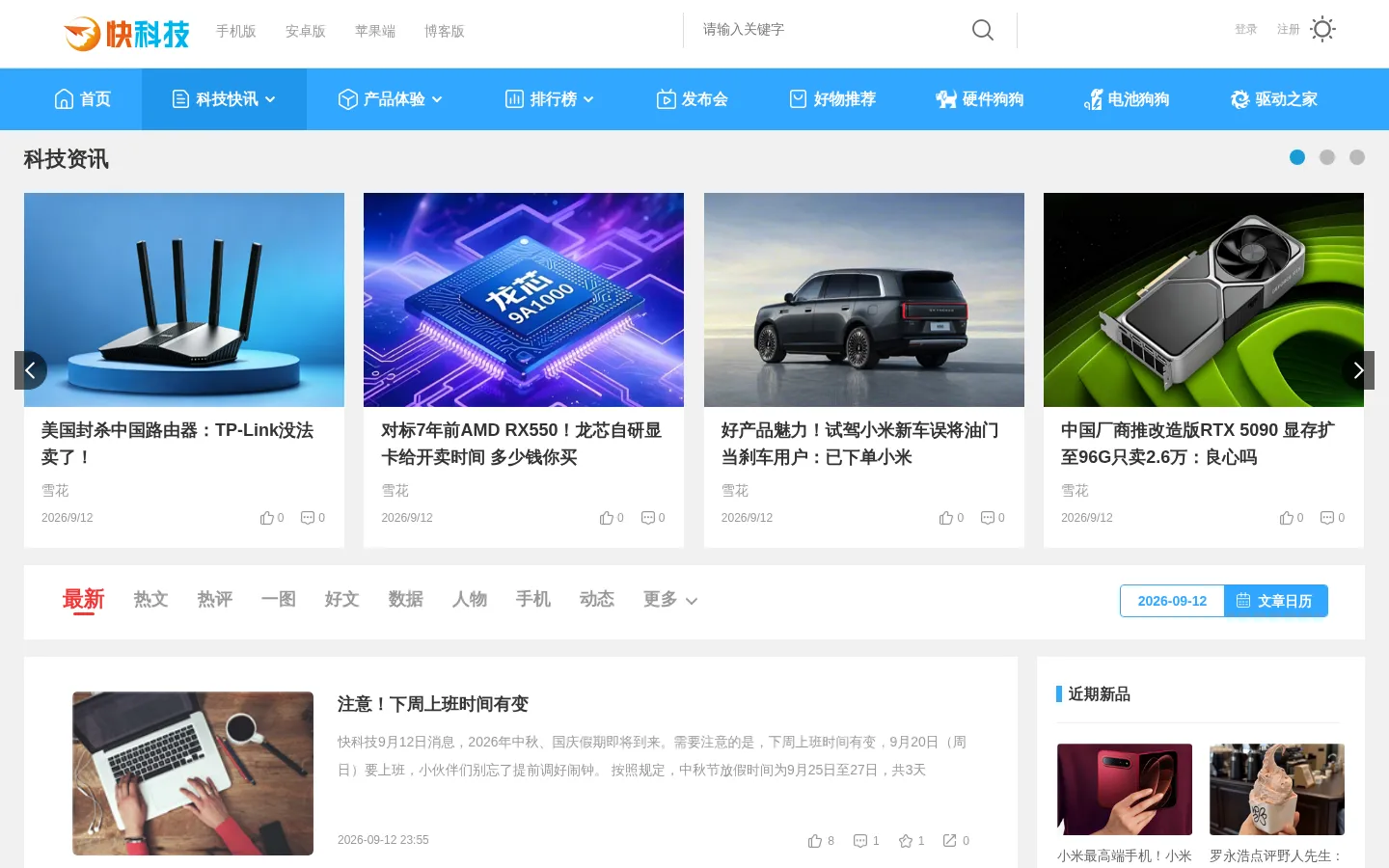
Task: Open 硬件狗狗 in the navigation bar
Action: [x=980, y=99]
